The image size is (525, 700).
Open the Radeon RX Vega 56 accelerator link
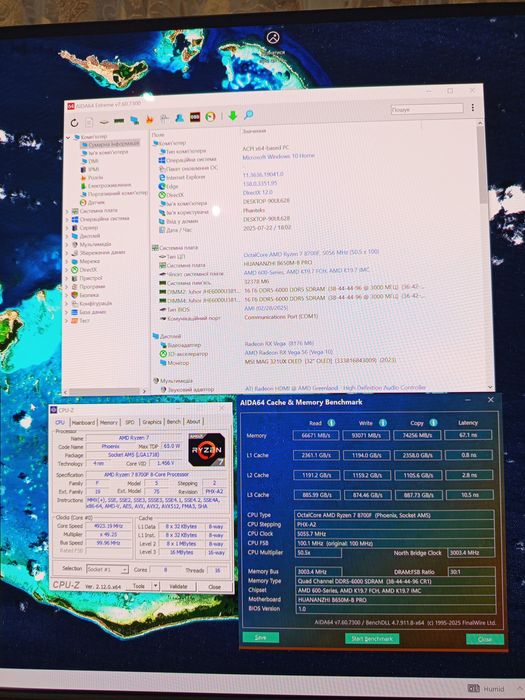pos(289,352)
